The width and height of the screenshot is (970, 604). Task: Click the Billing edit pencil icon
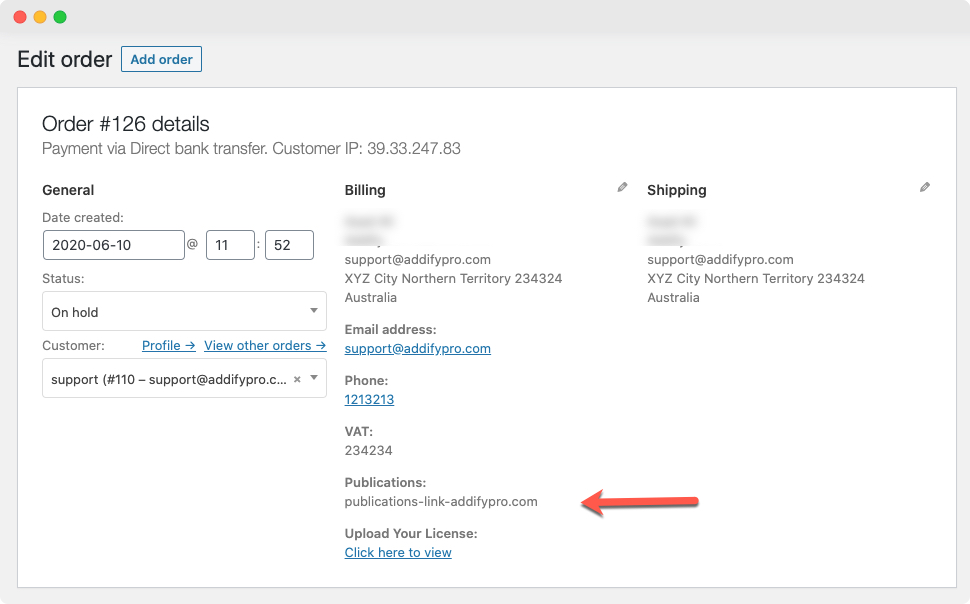[x=622, y=187]
